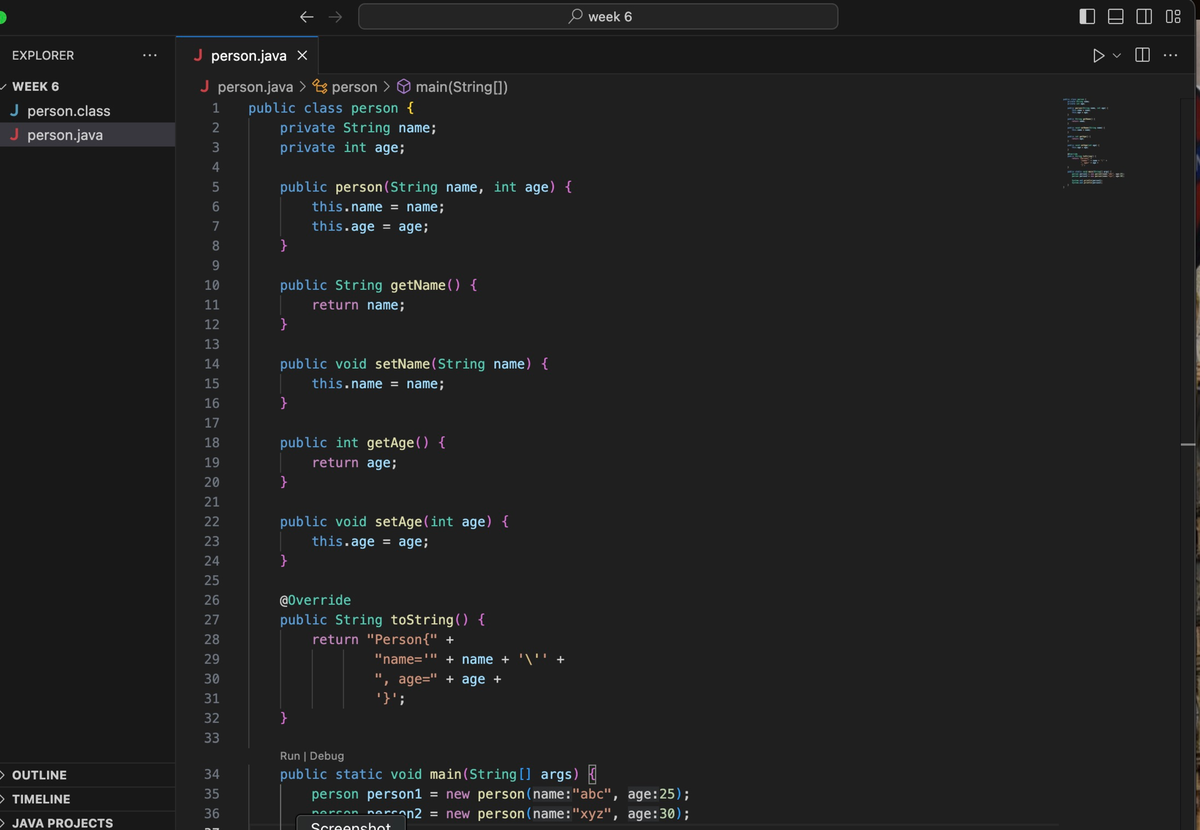
Task: Run person.java using the play button
Action: tap(1097, 55)
